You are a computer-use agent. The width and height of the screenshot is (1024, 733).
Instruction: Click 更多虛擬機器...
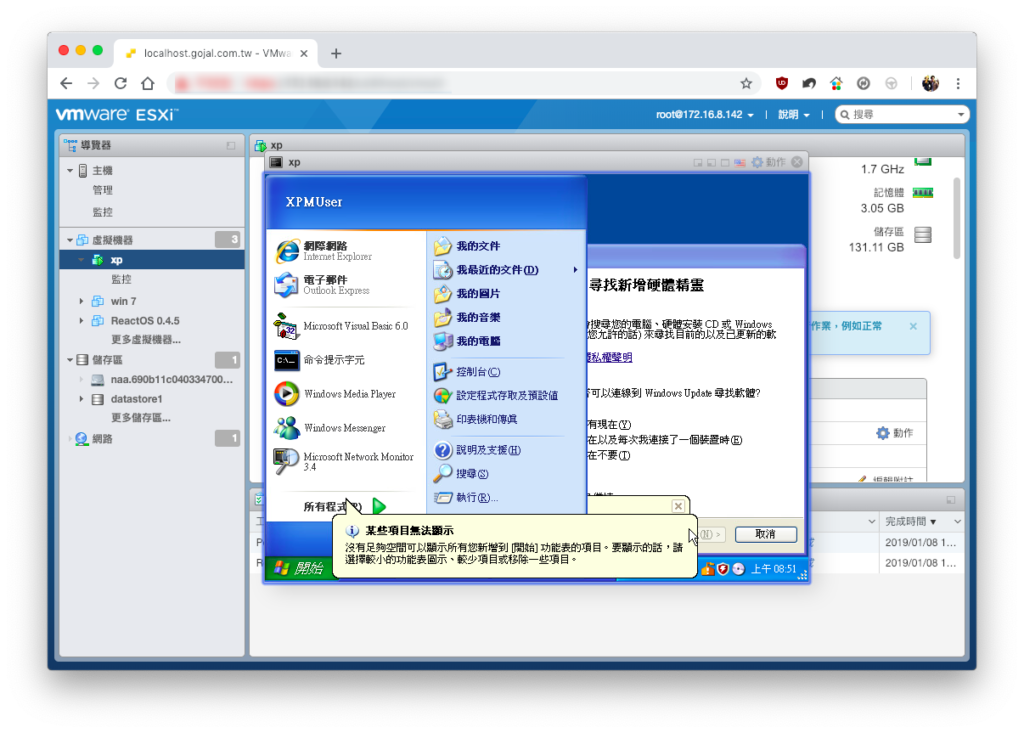click(x=146, y=340)
